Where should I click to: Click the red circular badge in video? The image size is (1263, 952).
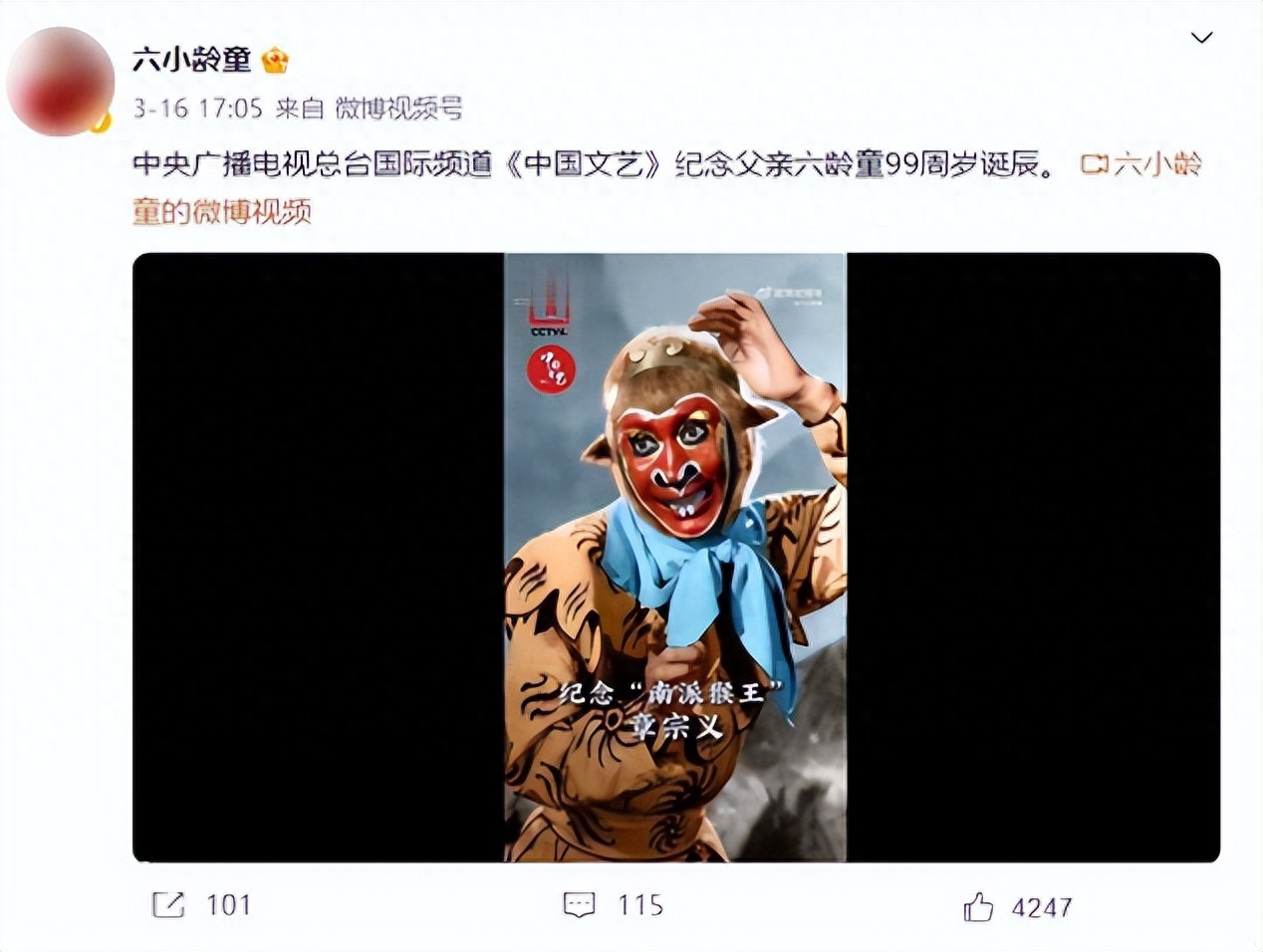click(x=551, y=369)
